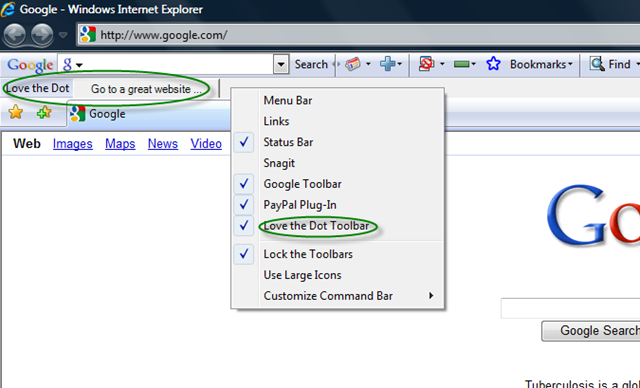Click the blue Bookmarks star icon

(x=493, y=64)
